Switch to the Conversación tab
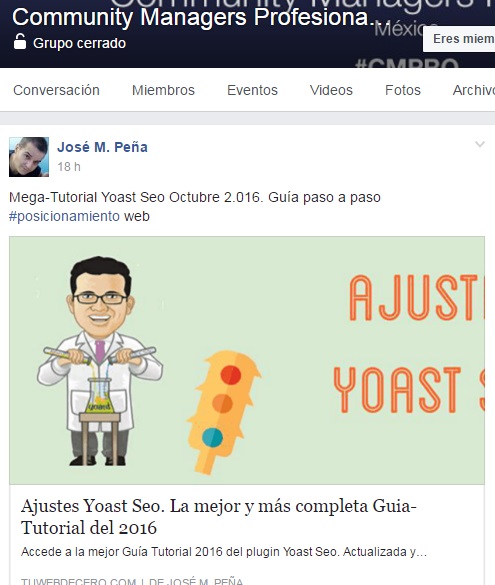The width and height of the screenshot is (495, 585). click(56, 90)
